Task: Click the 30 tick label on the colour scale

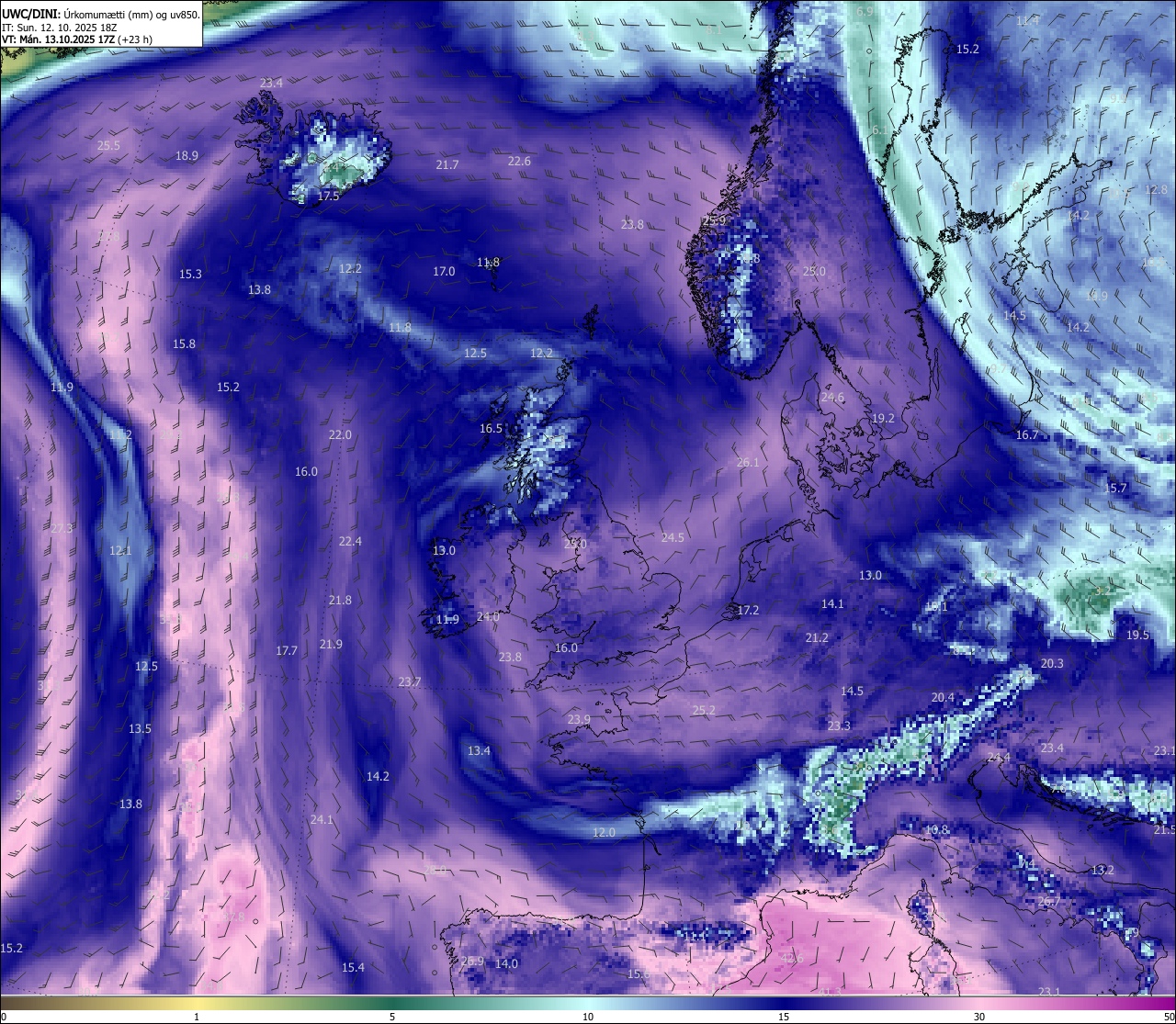Action: (x=979, y=1017)
